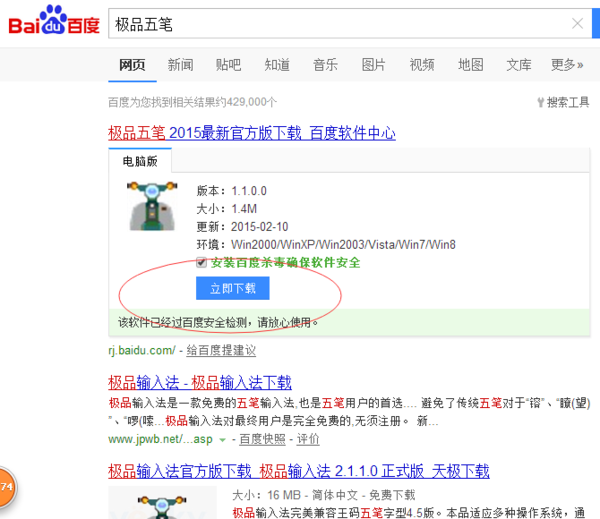This screenshot has height=519, width=600.
Task: Click 百度为您找到相关结果约429,000个 text
Action: pyautogui.click(x=192, y=102)
